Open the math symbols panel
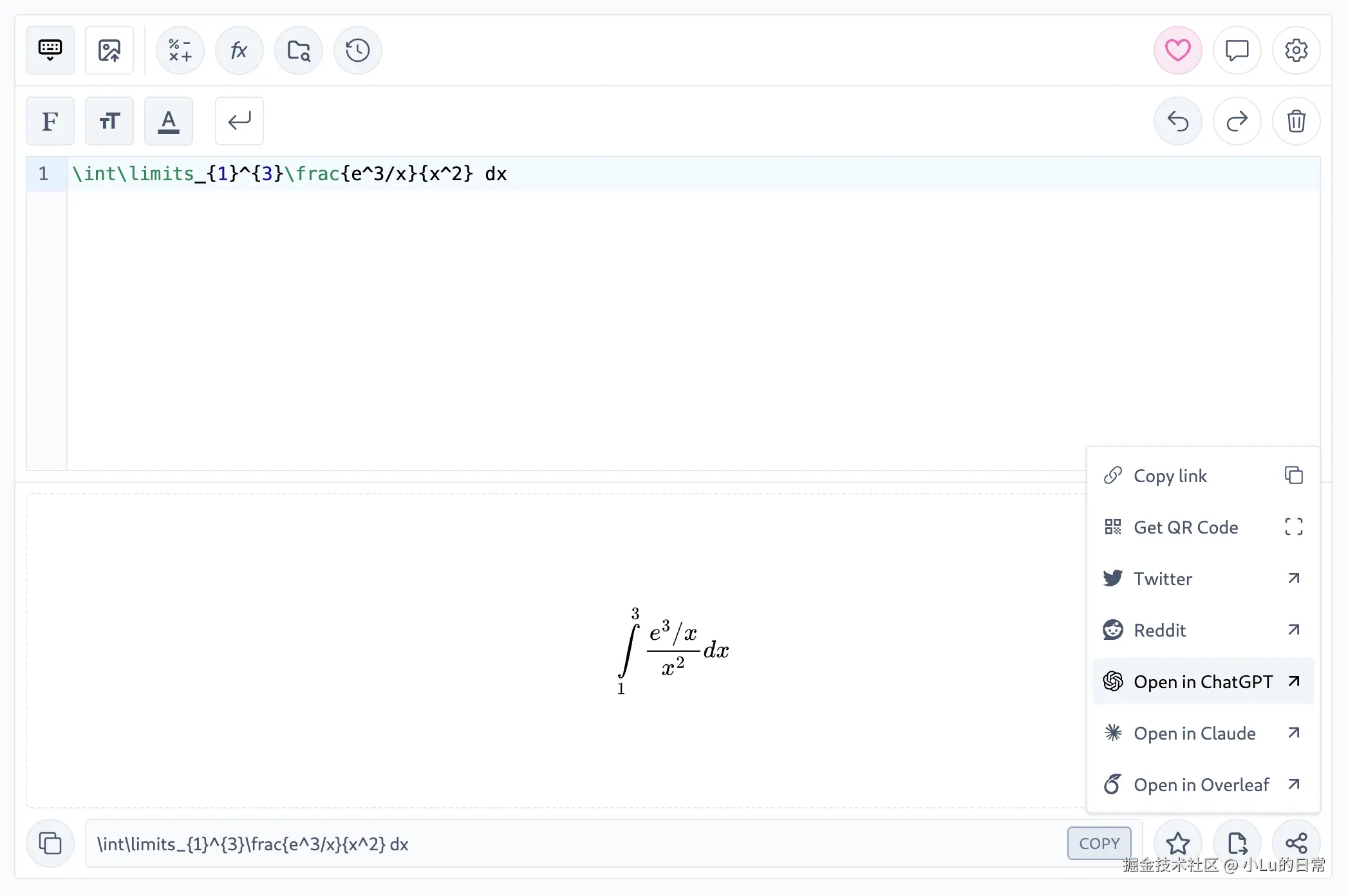The height and width of the screenshot is (896, 1348). coord(180,50)
